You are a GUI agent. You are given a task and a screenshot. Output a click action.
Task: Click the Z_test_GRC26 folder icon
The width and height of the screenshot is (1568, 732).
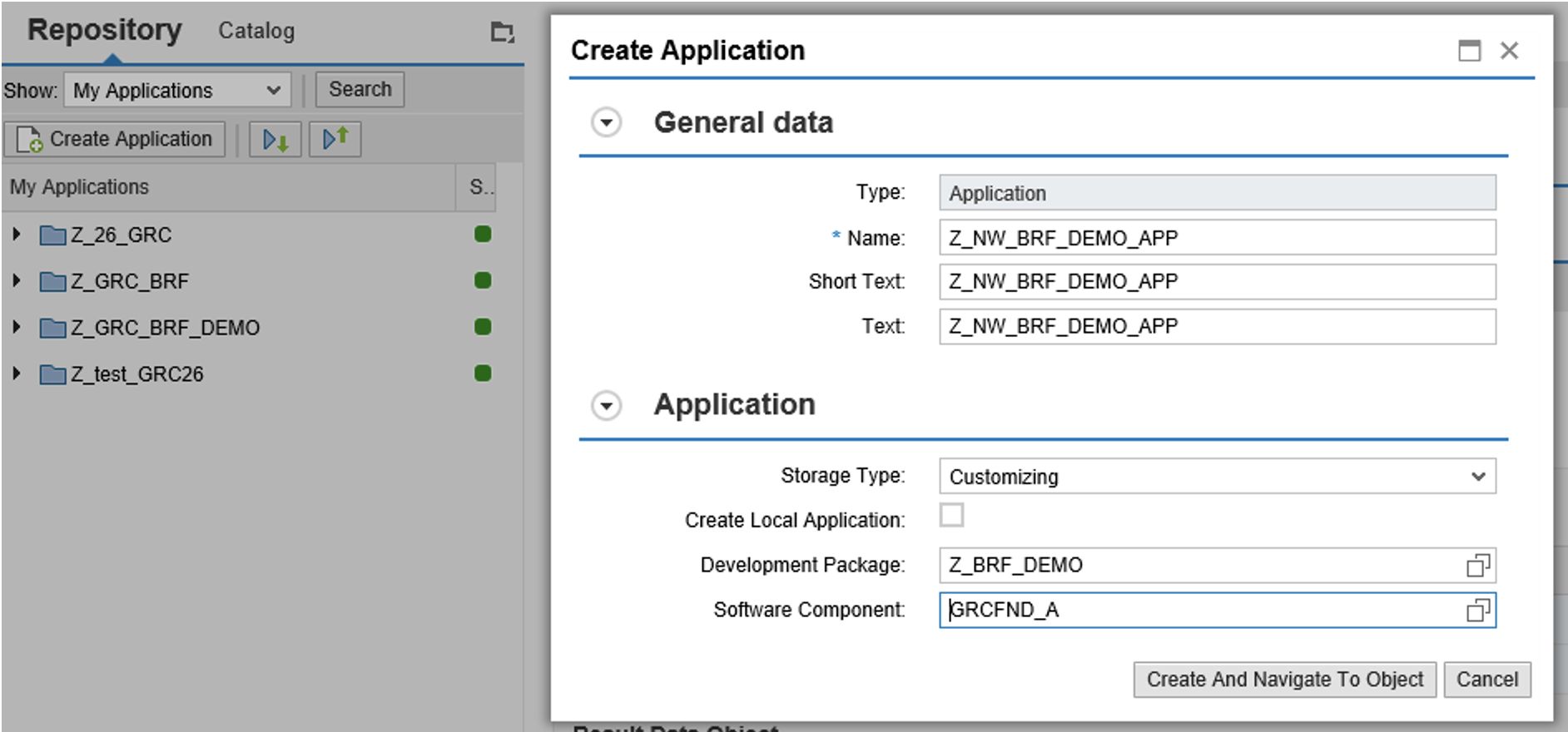tap(53, 375)
